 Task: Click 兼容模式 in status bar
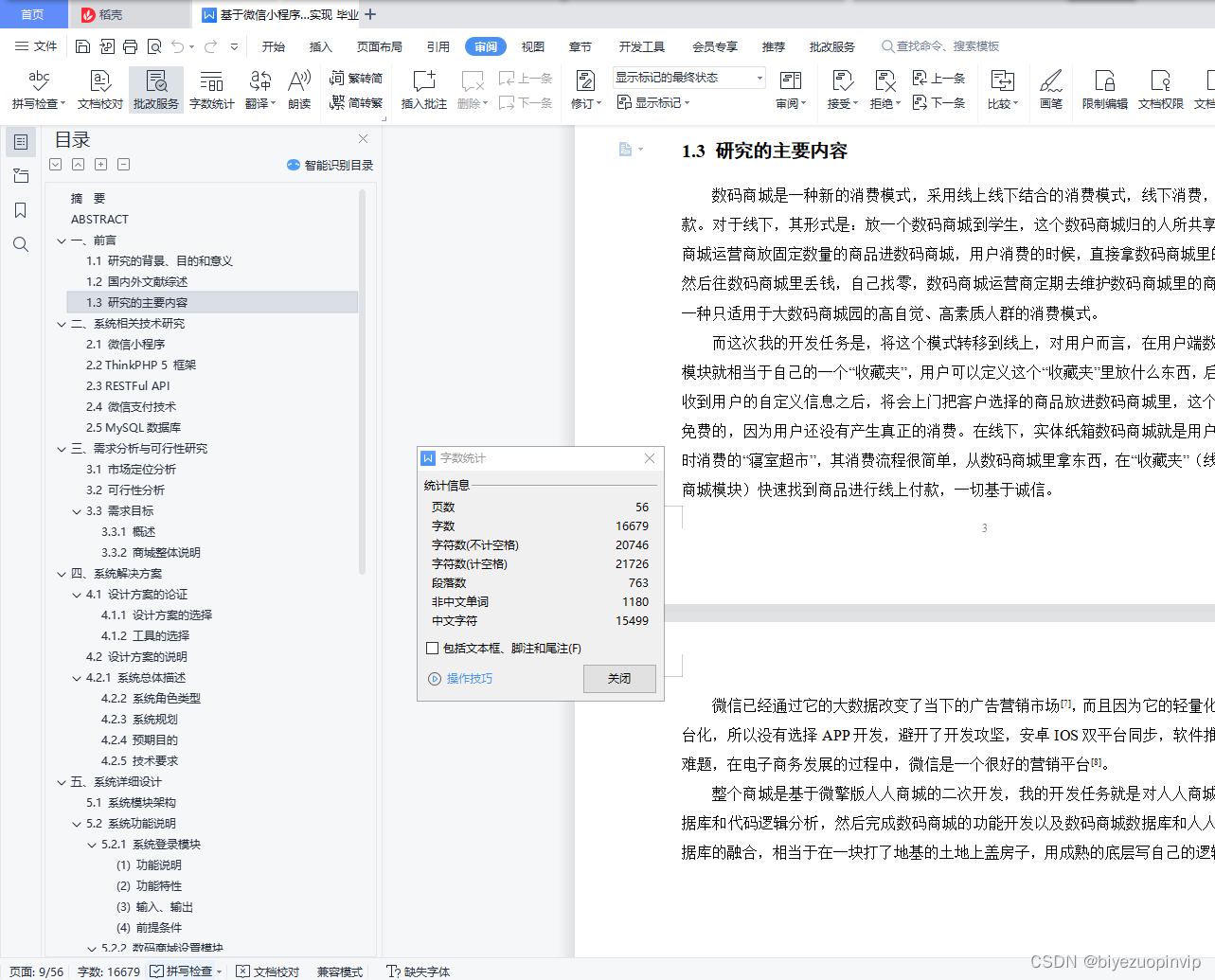coord(340,971)
